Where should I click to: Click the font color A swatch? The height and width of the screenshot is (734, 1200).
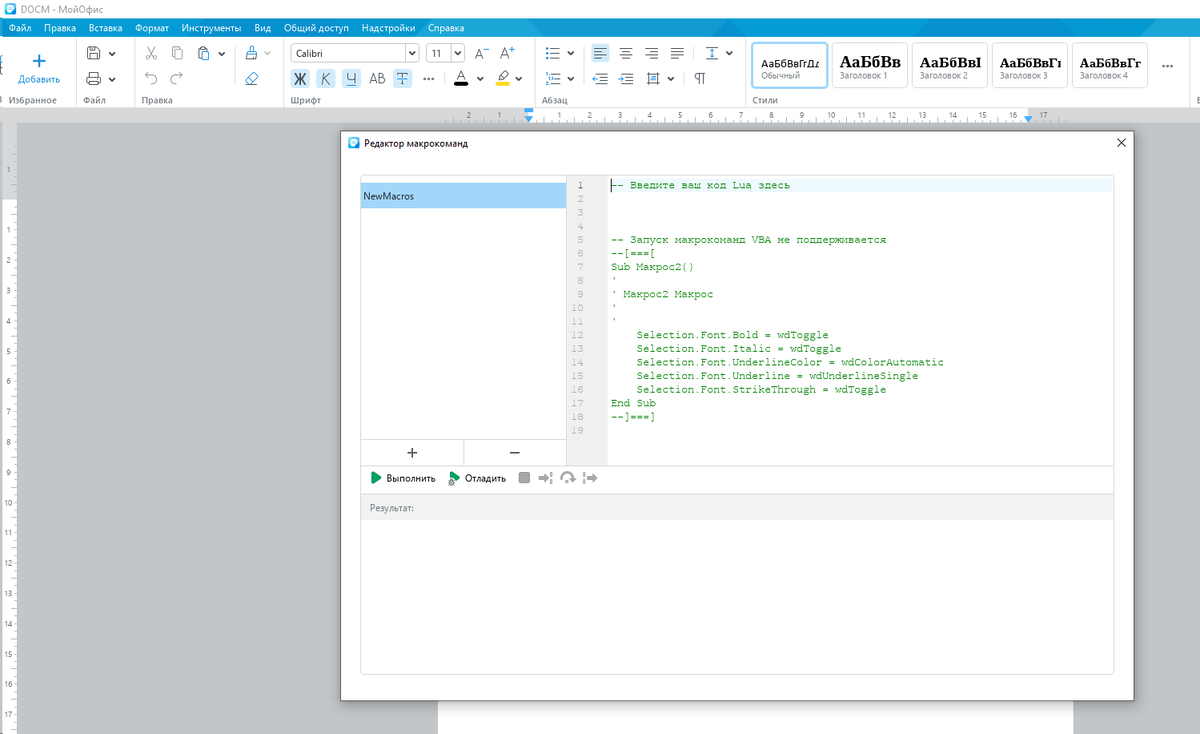click(461, 79)
